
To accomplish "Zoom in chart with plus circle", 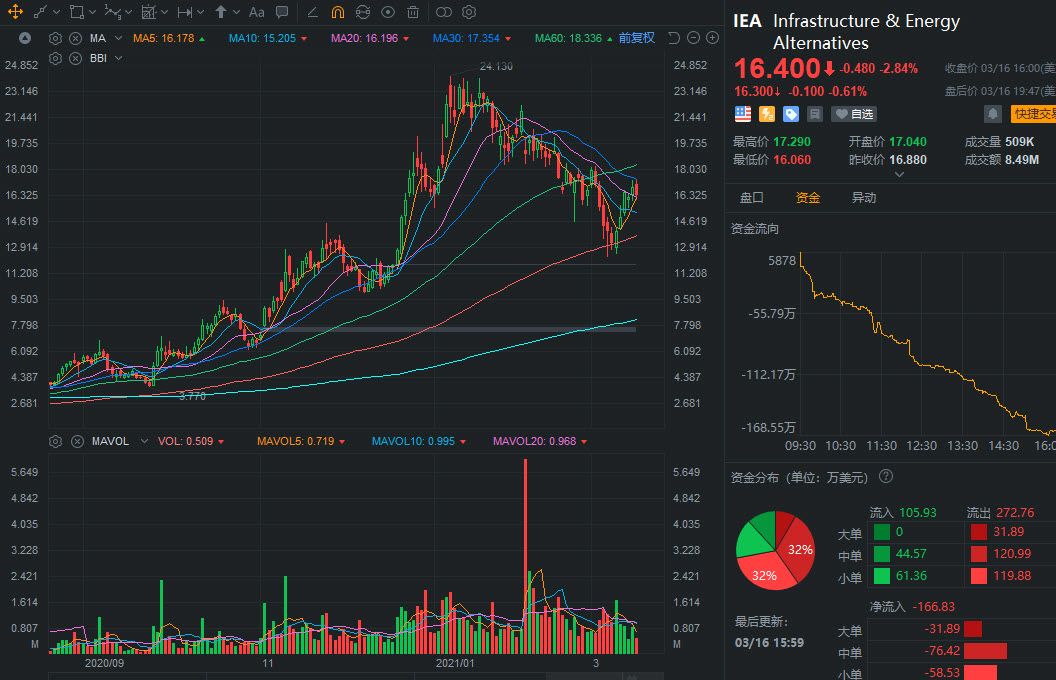I will 712,38.
